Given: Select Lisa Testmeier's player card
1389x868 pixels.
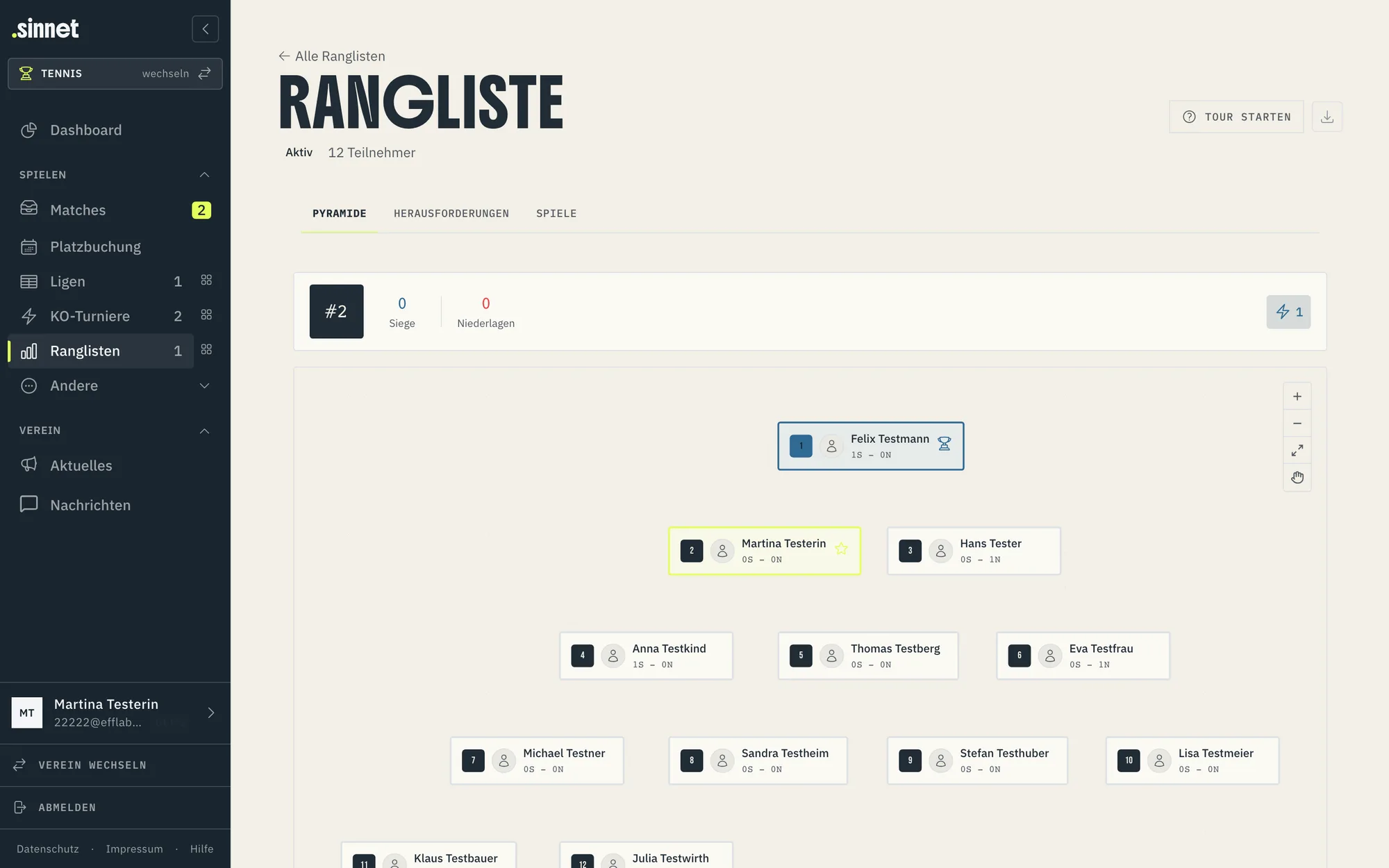Looking at the screenshot, I should (1192, 761).
